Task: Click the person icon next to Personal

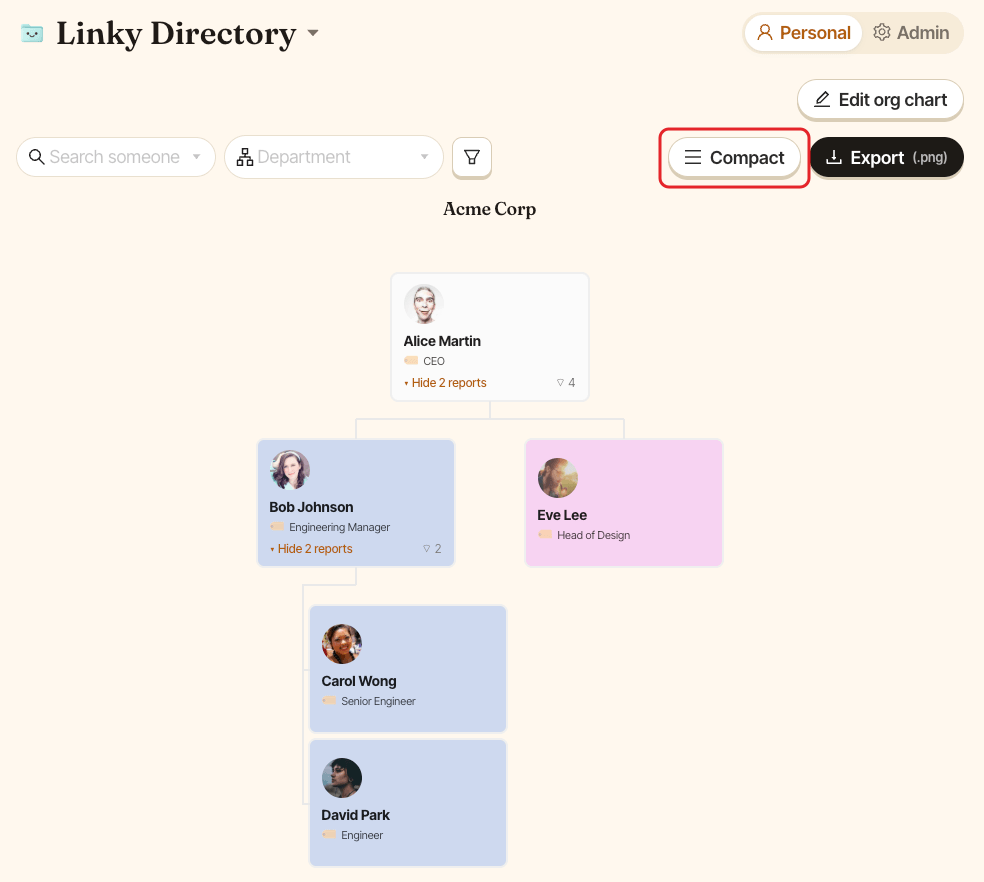Action: (765, 32)
